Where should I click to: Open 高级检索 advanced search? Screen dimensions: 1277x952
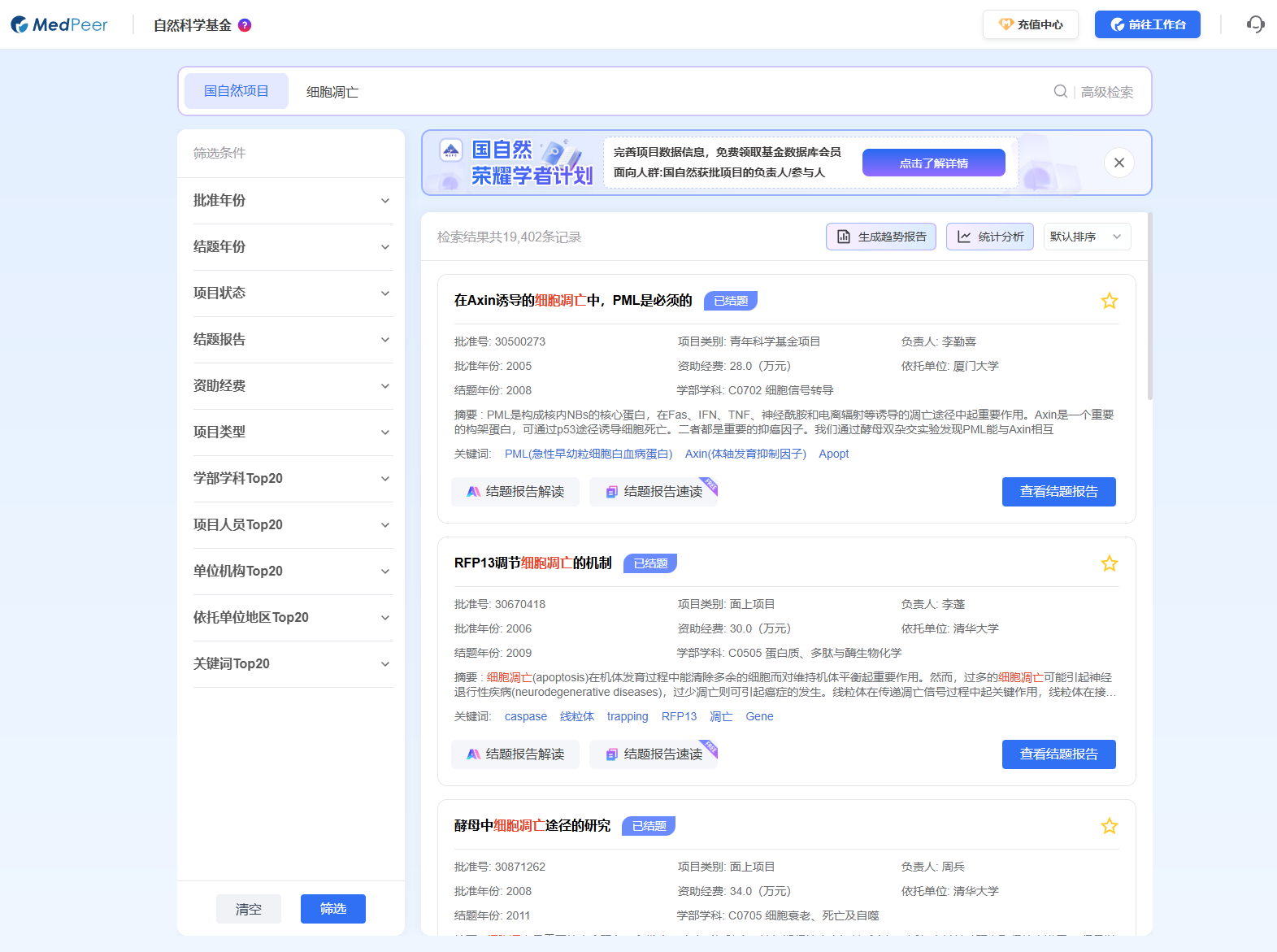tap(1106, 92)
